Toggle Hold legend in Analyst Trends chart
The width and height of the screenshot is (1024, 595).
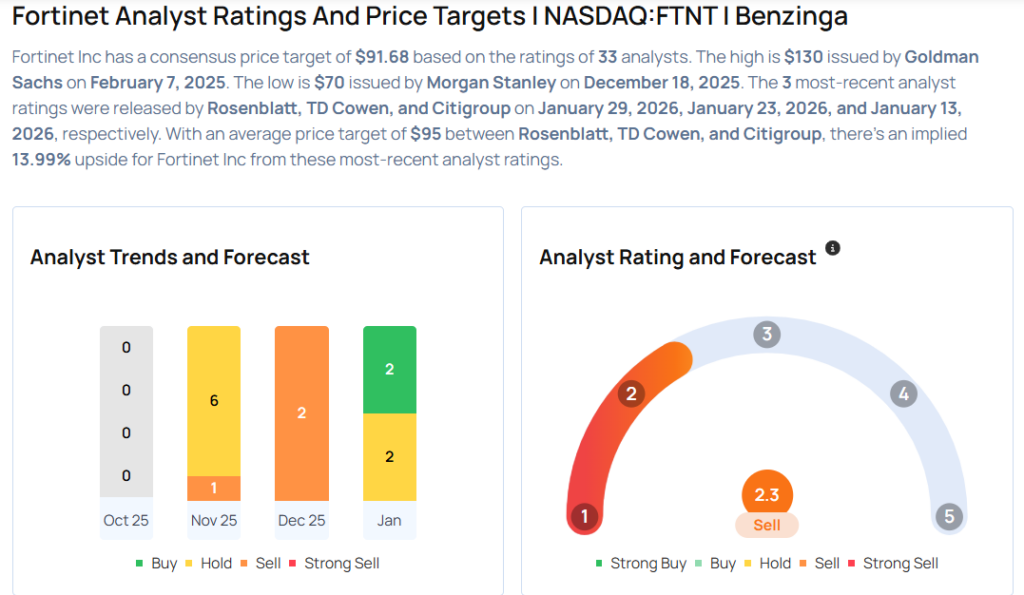tap(208, 563)
